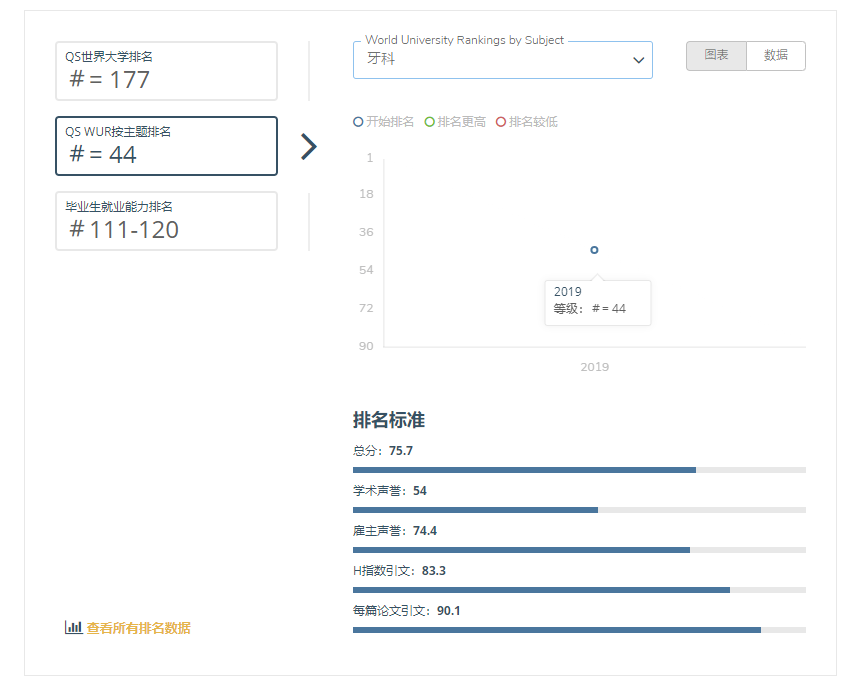The height and width of the screenshot is (676, 846).
Task: Click the 每篇论文引文 90.1 progress bar
Action: click(x=579, y=629)
